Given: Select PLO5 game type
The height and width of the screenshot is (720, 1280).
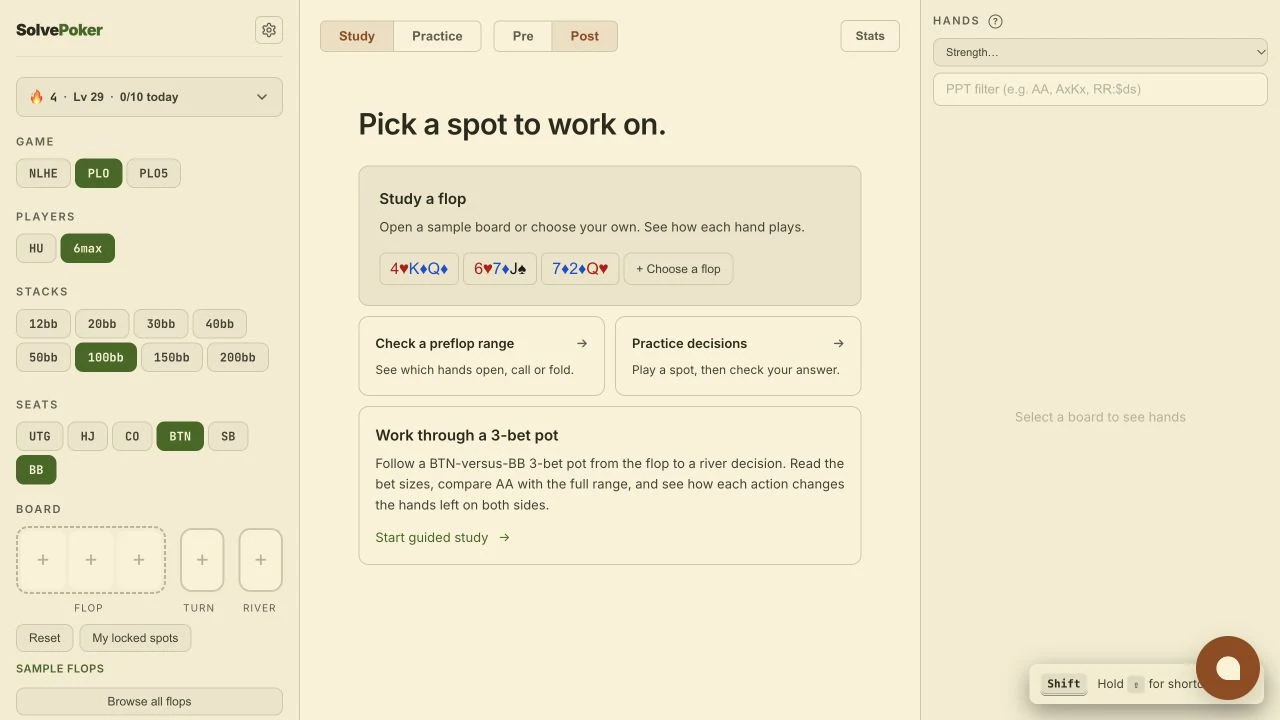Looking at the screenshot, I should point(154,173).
